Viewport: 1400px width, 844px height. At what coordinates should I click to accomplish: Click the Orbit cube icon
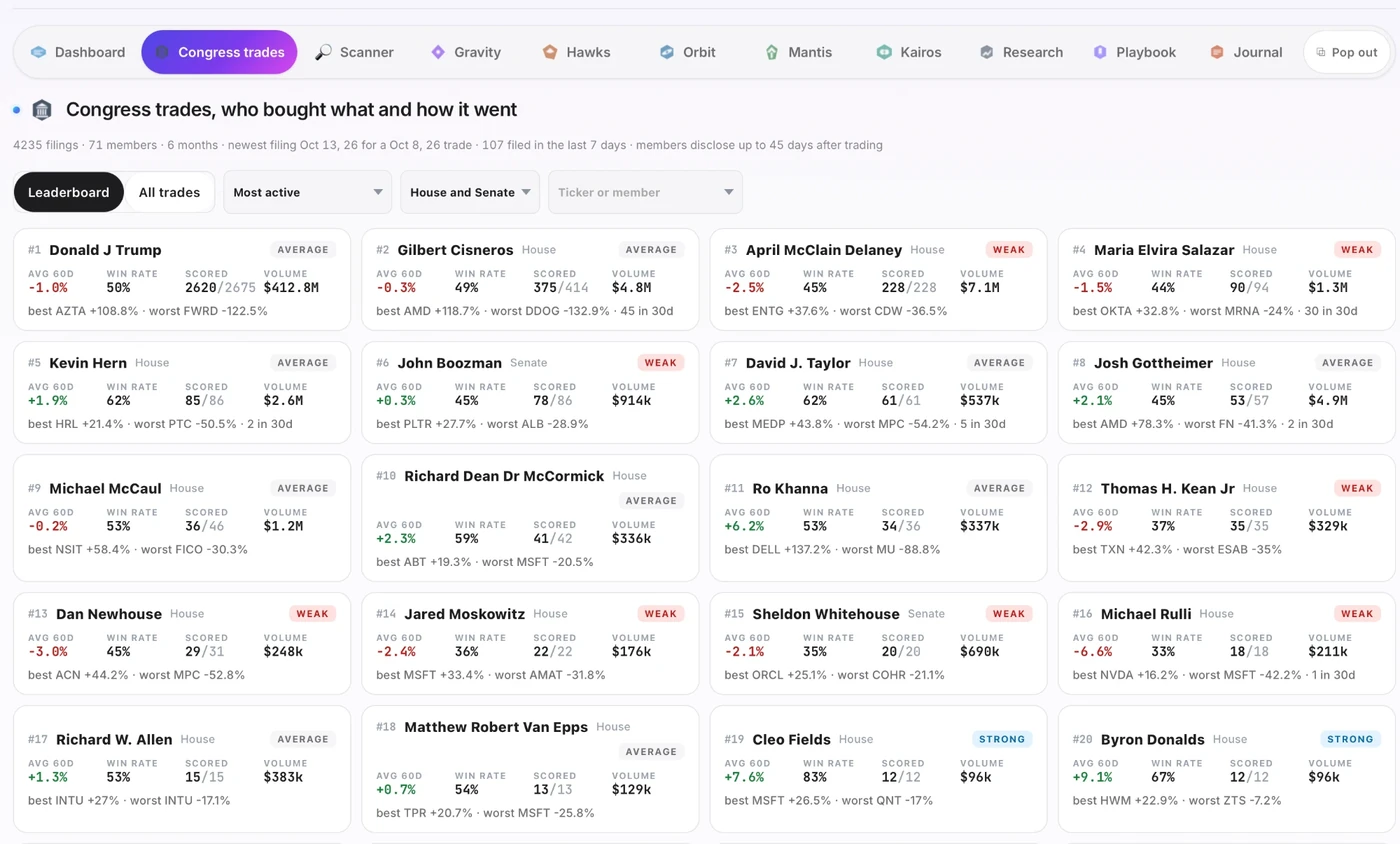point(667,52)
